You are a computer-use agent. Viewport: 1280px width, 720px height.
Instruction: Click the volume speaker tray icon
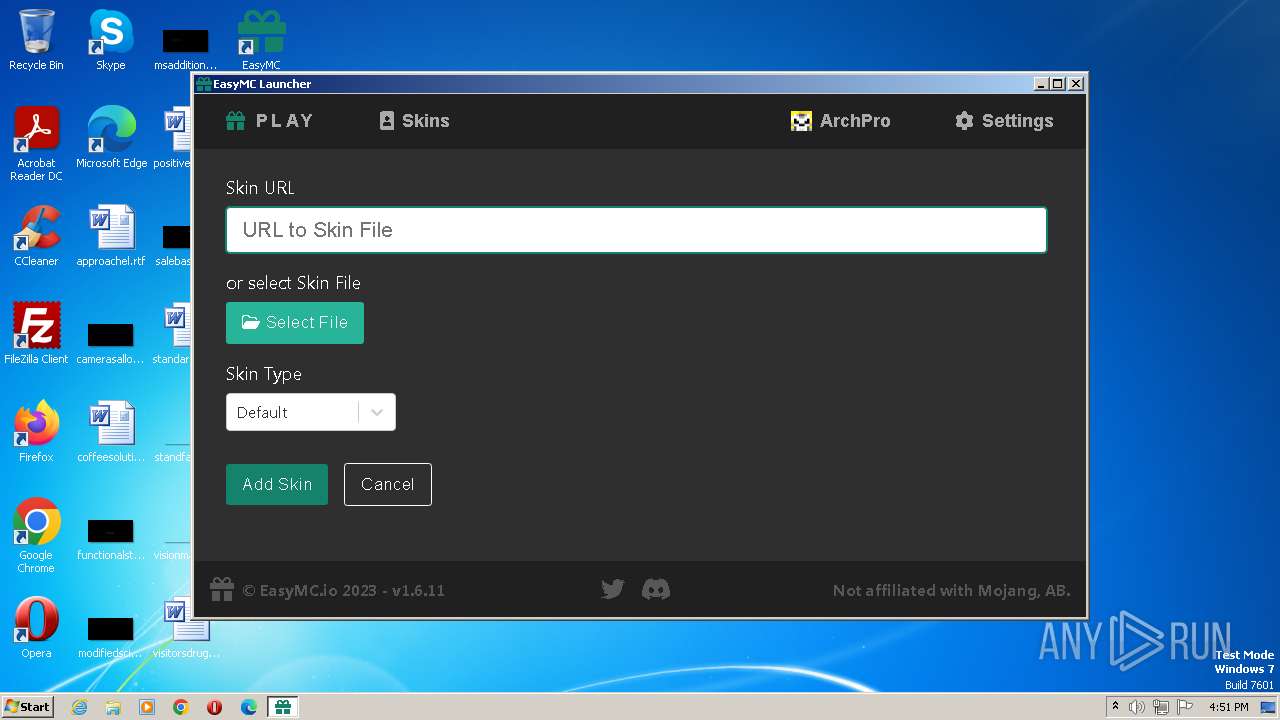point(1137,707)
